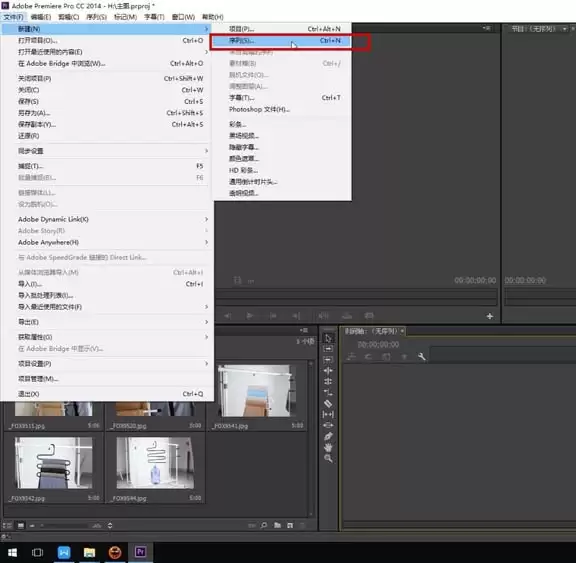Open sort icons stepper in project panel
The height and width of the screenshot is (563, 576).
click(x=110, y=526)
